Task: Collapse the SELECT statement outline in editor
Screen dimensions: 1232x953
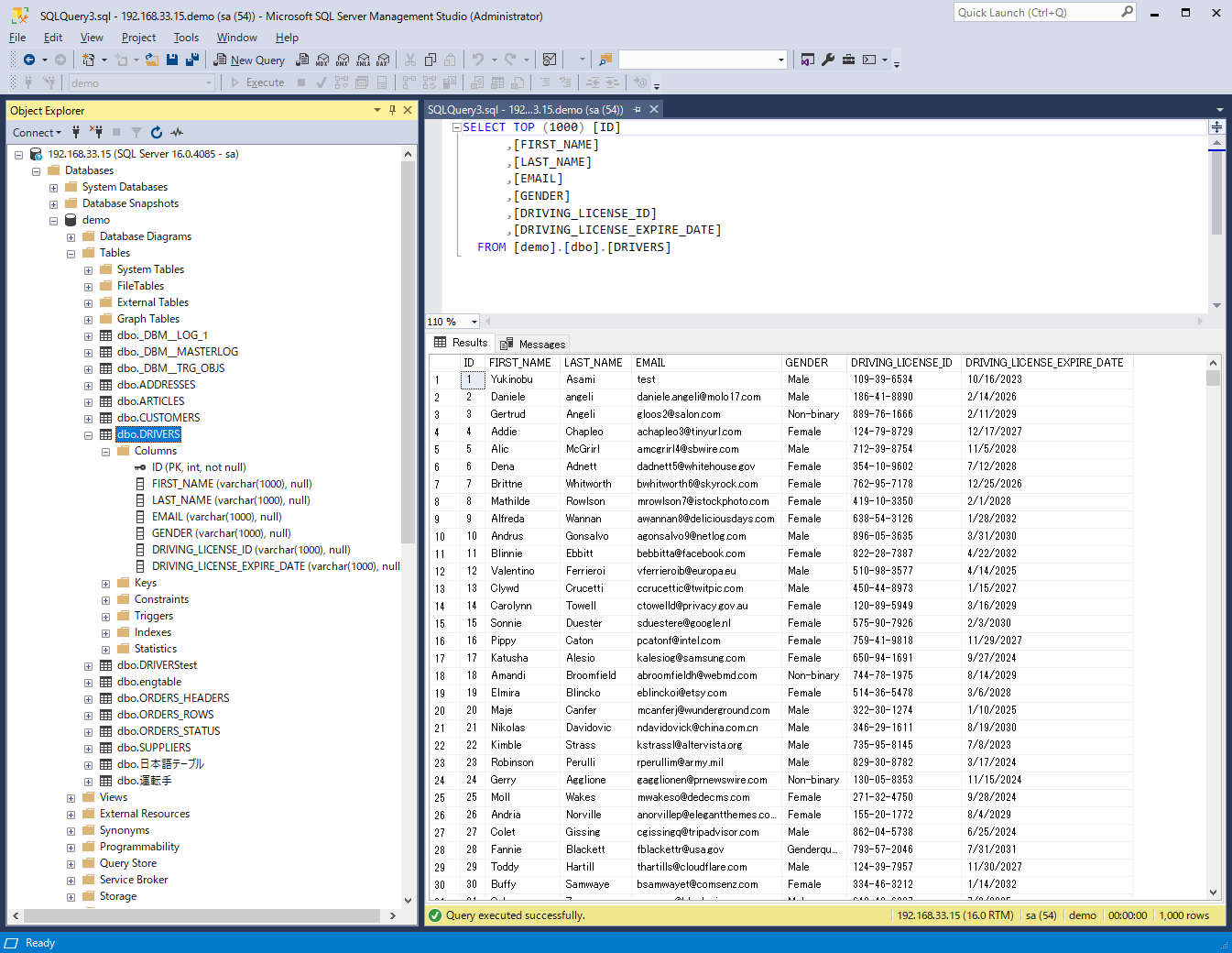Action: coord(457,128)
